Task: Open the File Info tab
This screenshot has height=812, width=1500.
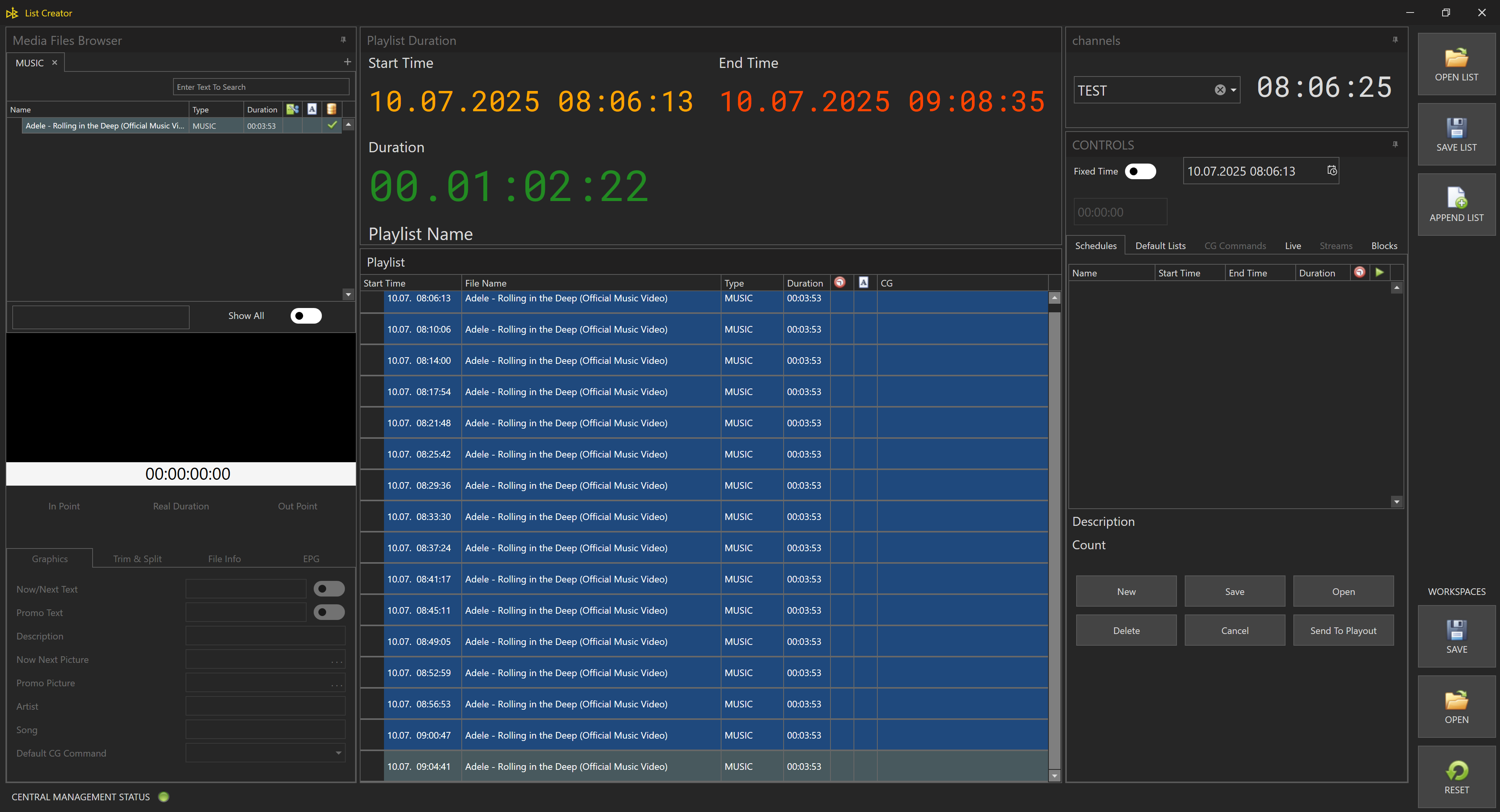Action: (x=224, y=559)
